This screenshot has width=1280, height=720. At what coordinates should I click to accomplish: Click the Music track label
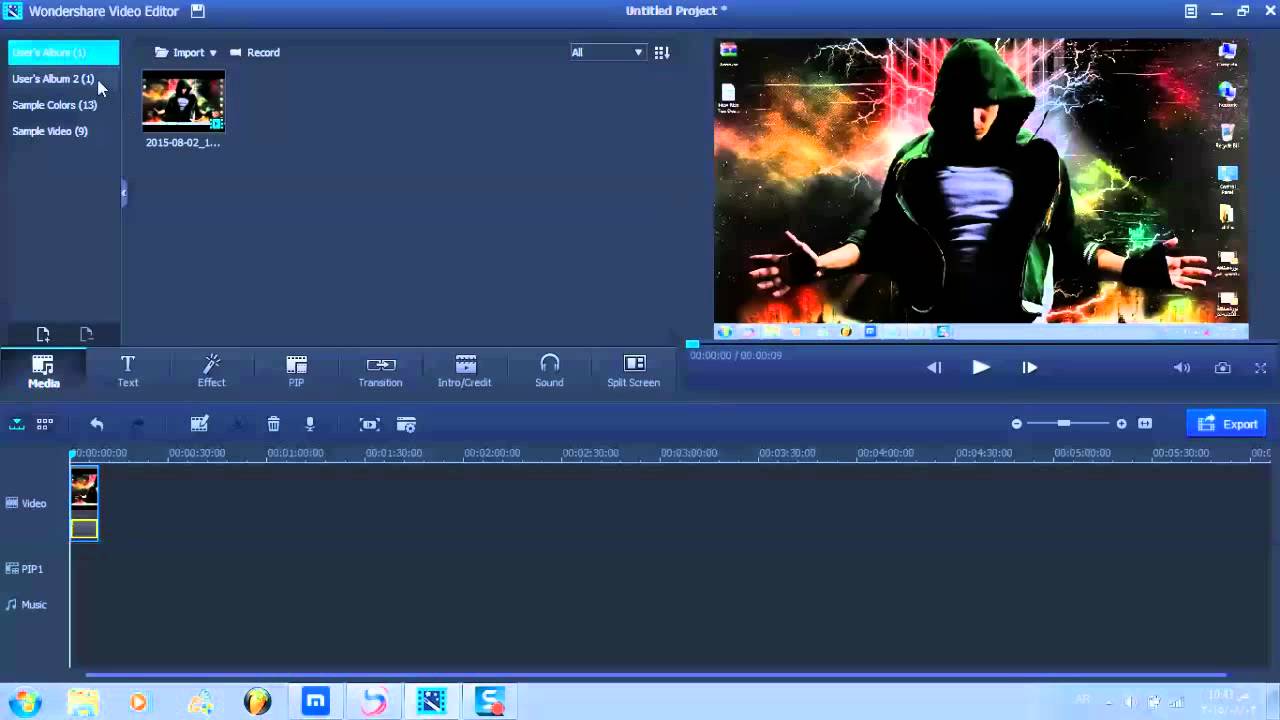(27, 605)
